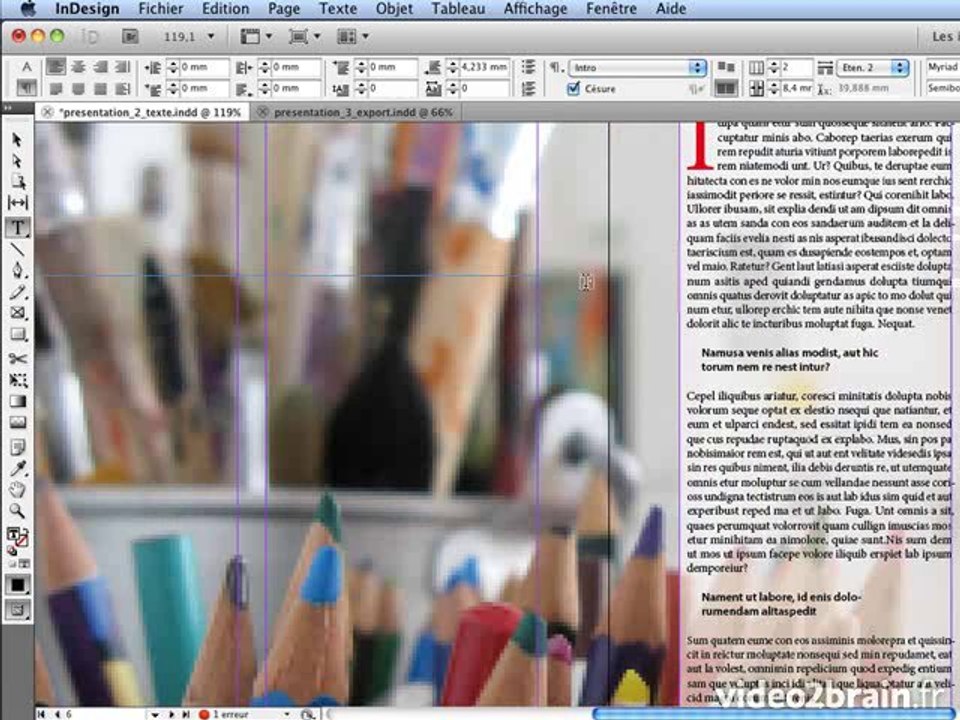960x720 pixels.
Task: Click the Myriad font family field
Action: (942, 67)
